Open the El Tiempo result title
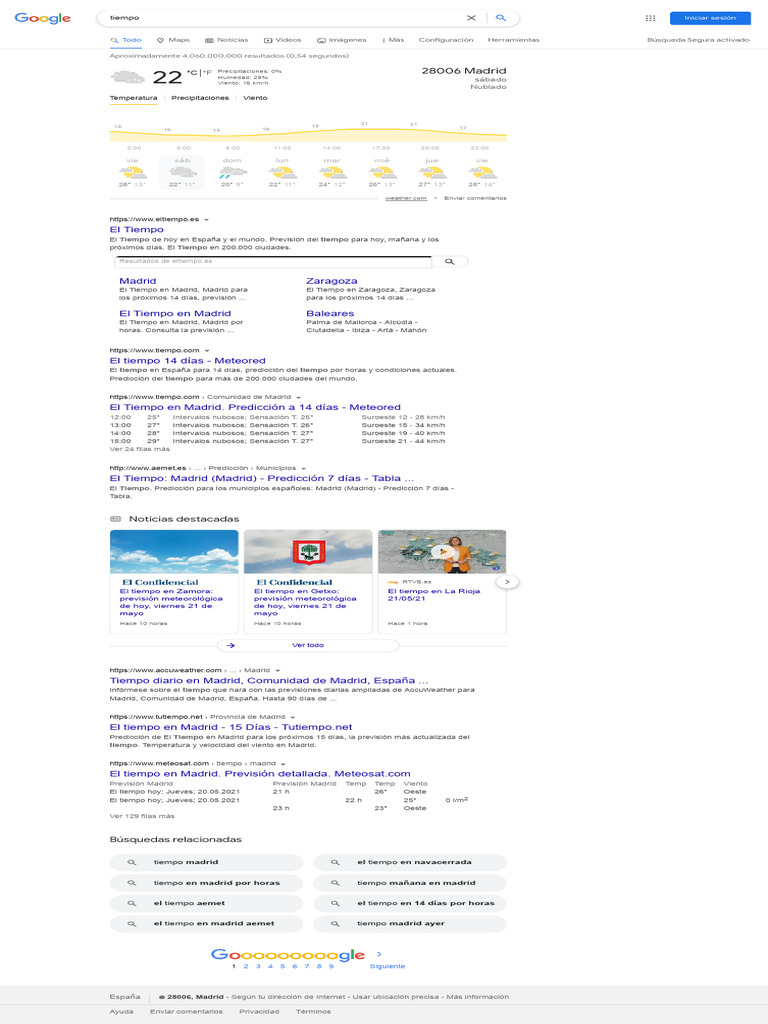Viewport: 768px width, 1024px height. click(x=136, y=229)
